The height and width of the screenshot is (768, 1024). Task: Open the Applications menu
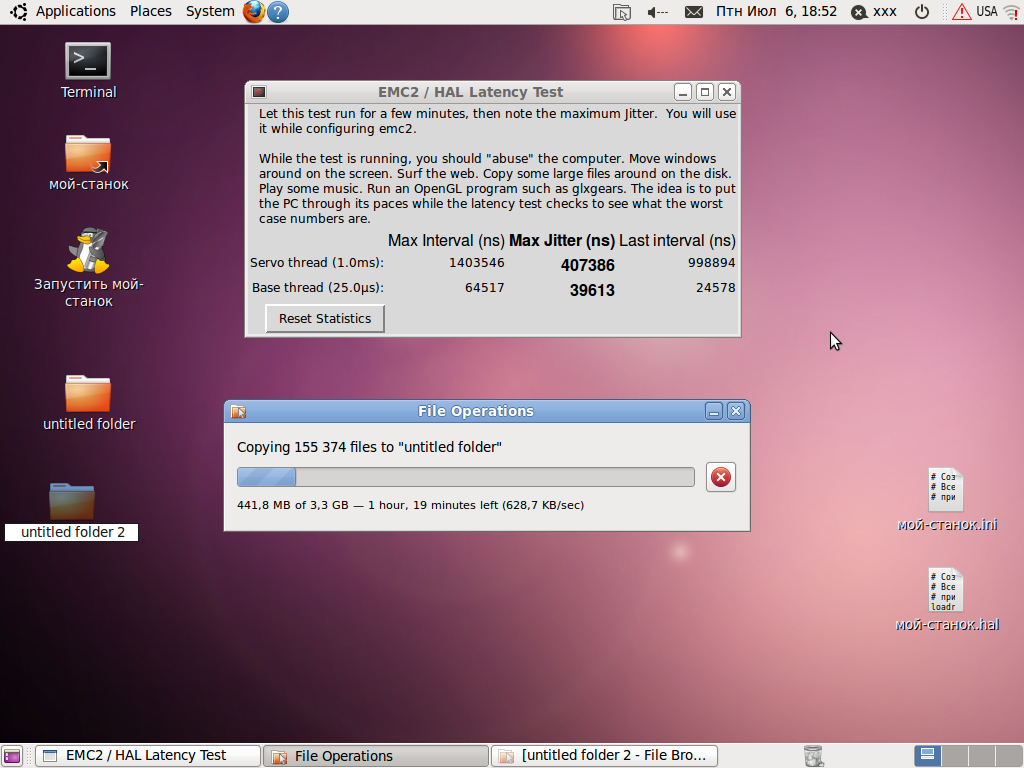click(x=75, y=11)
